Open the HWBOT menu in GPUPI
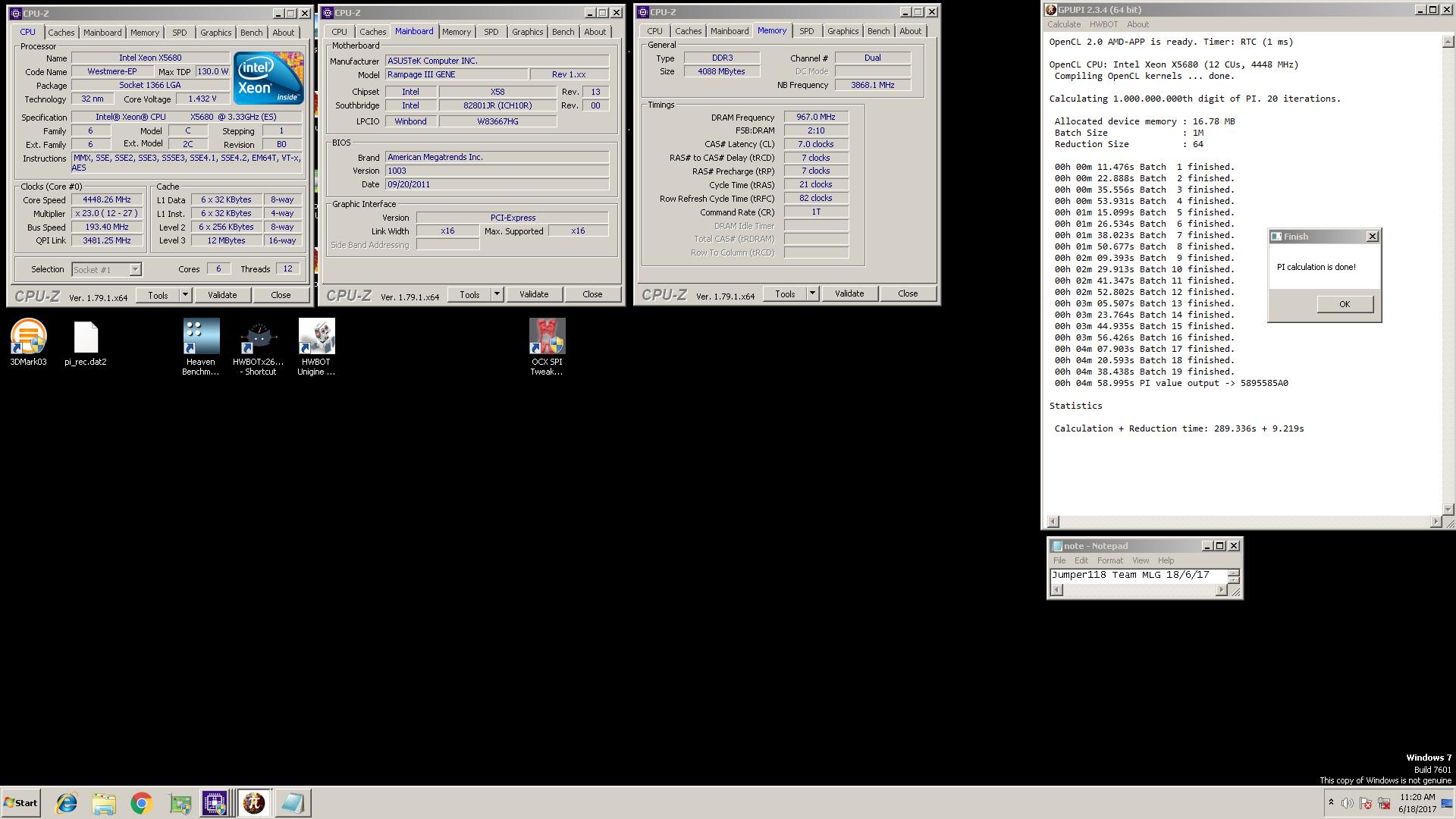This screenshot has height=819, width=1456. point(1103,24)
